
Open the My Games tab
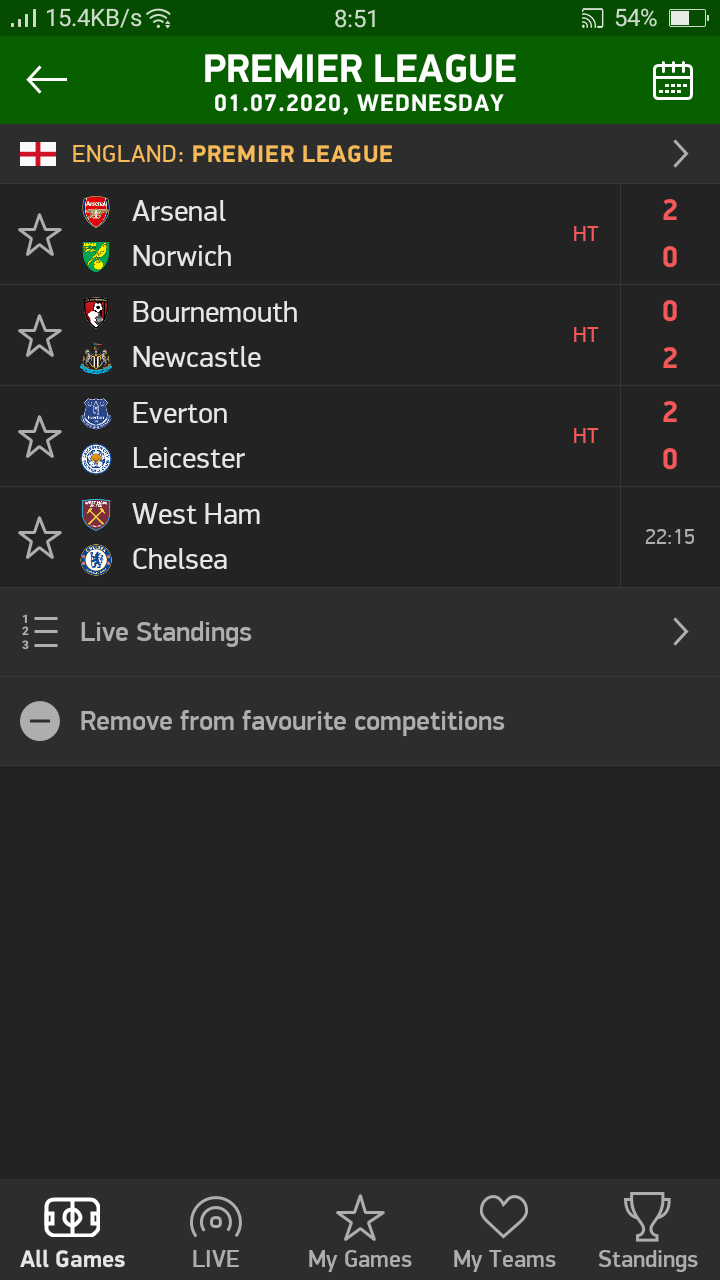[360, 1230]
